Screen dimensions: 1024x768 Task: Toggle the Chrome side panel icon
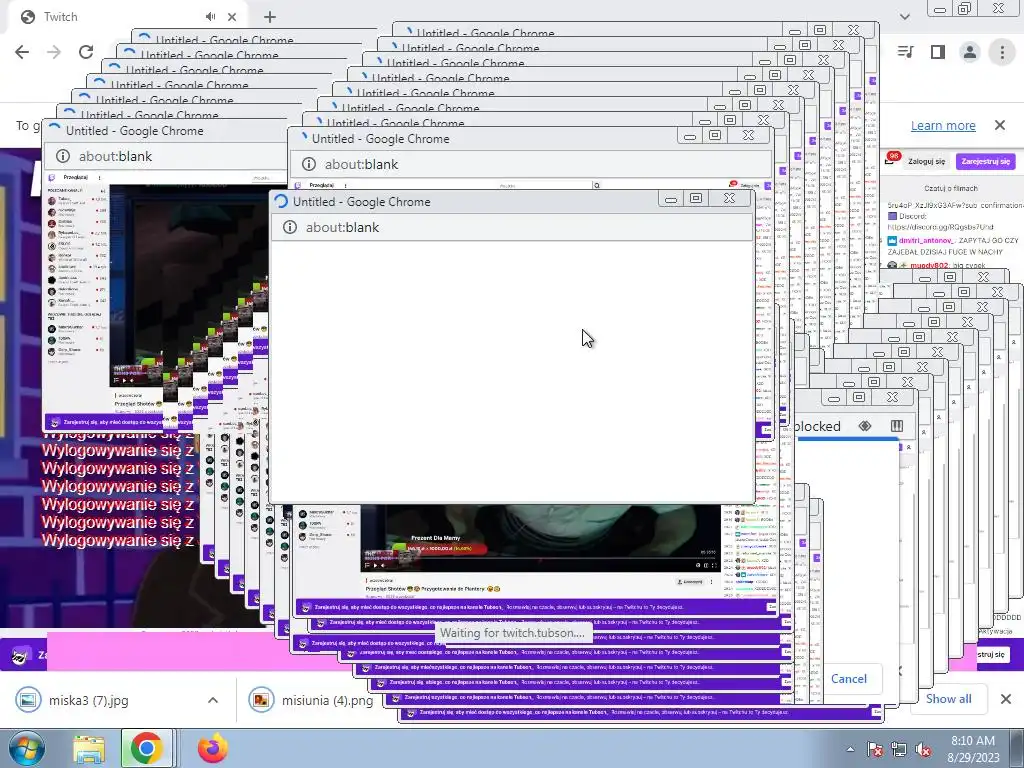[x=938, y=52]
